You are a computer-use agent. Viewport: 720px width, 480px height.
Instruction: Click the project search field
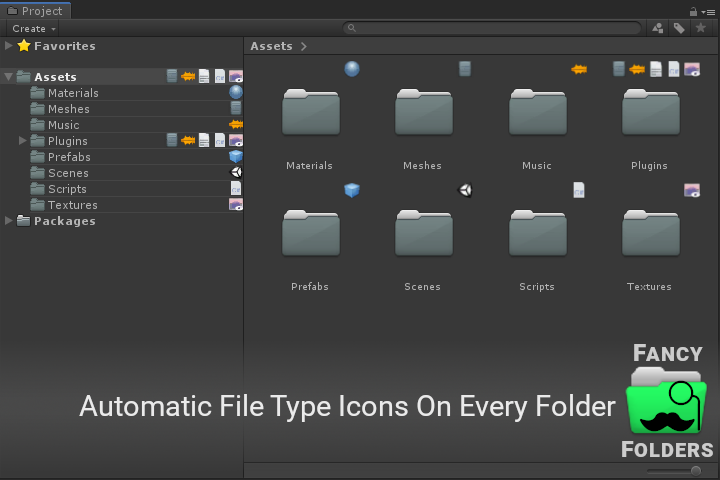[492, 28]
